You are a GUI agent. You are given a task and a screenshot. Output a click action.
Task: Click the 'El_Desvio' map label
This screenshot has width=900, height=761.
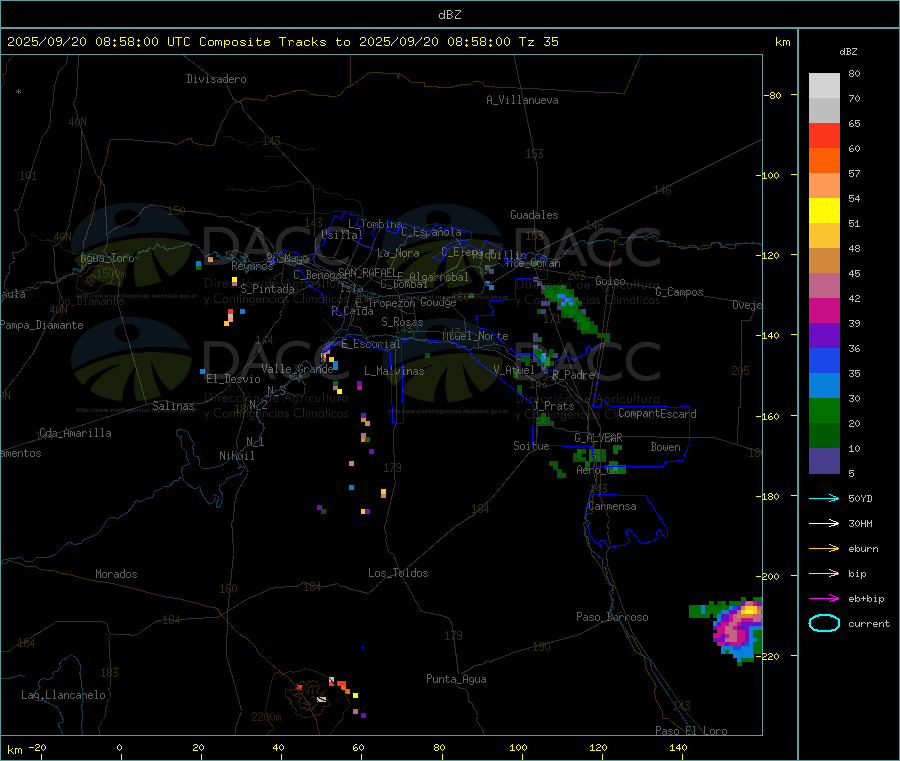point(233,379)
